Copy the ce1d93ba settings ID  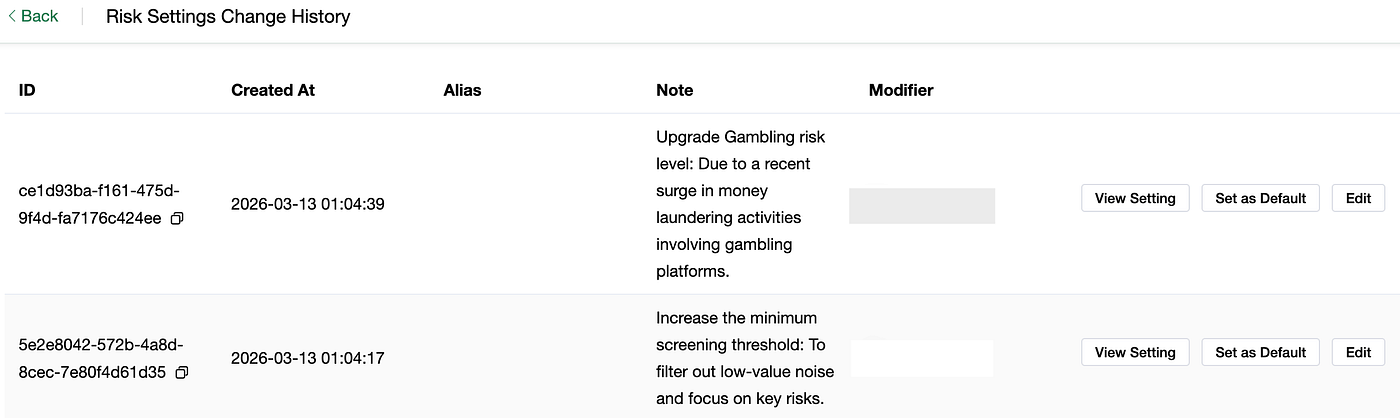click(177, 218)
